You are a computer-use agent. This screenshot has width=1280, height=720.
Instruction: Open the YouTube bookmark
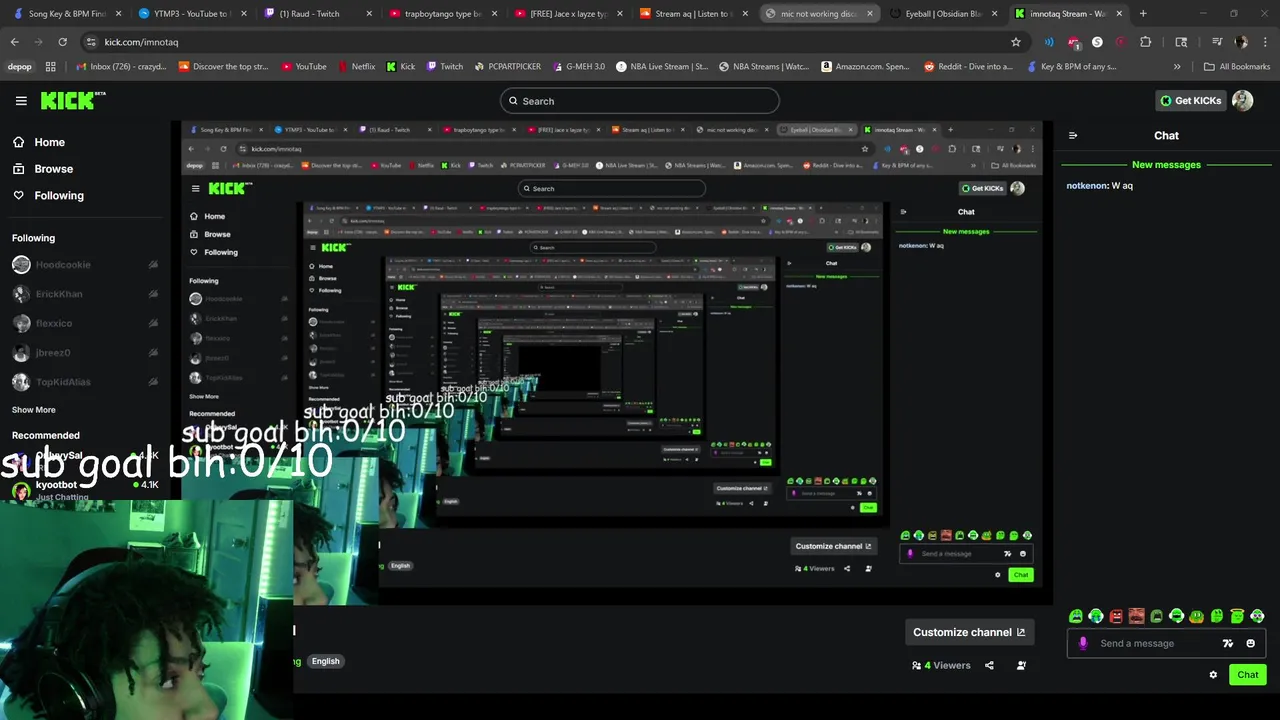click(304, 67)
